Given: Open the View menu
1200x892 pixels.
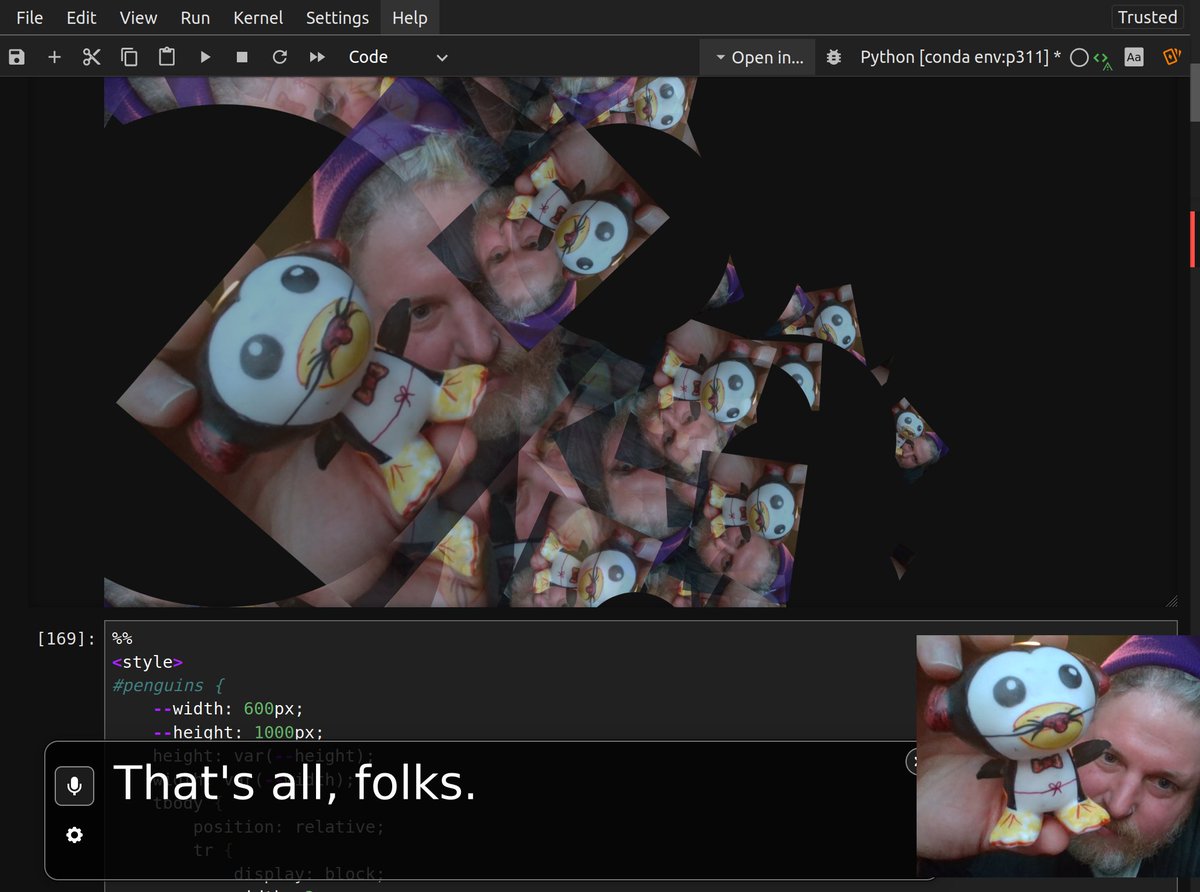Looking at the screenshot, I should (x=138, y=18).
